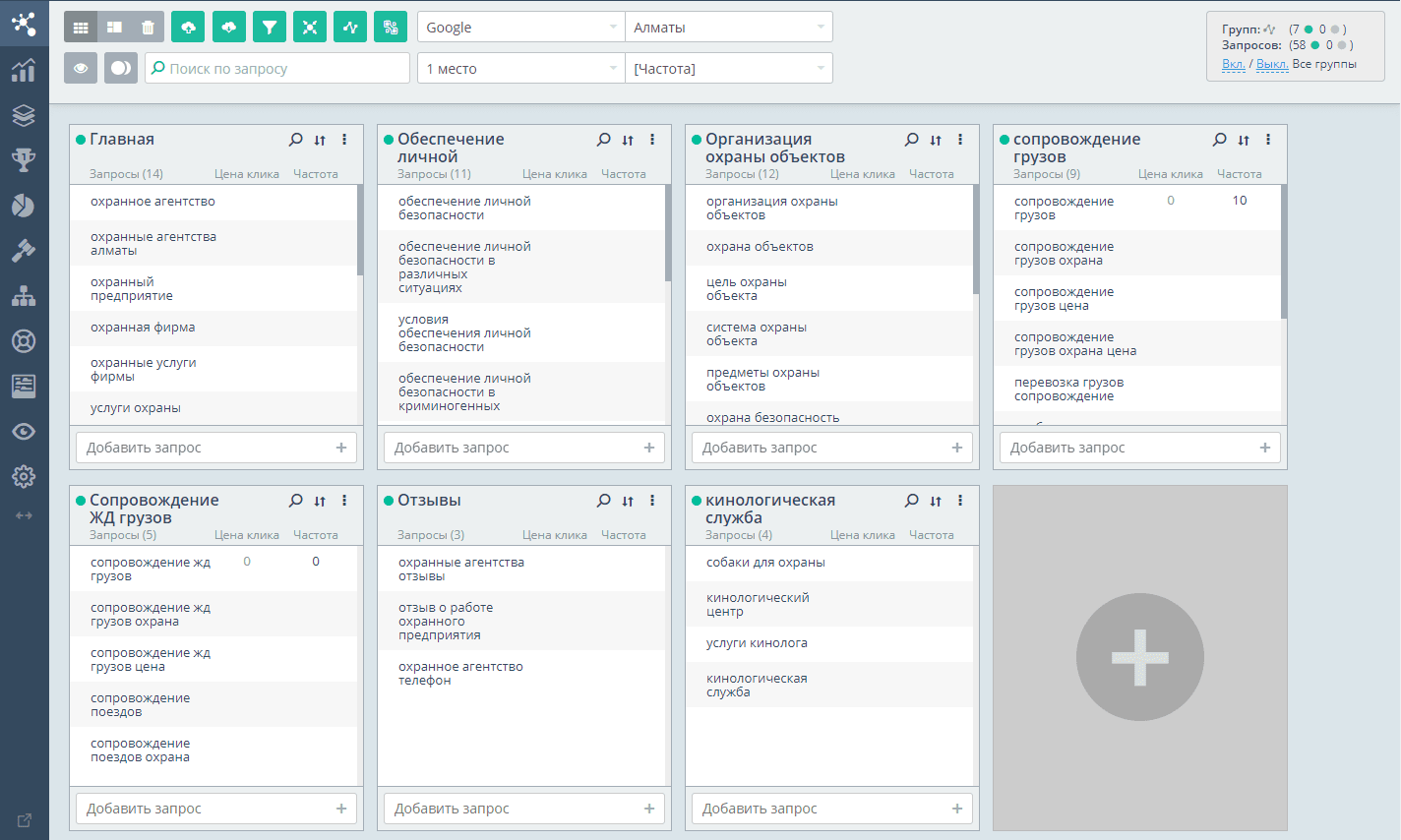
Task: Switch to tiled panel layout view
Action: [114, 28]
